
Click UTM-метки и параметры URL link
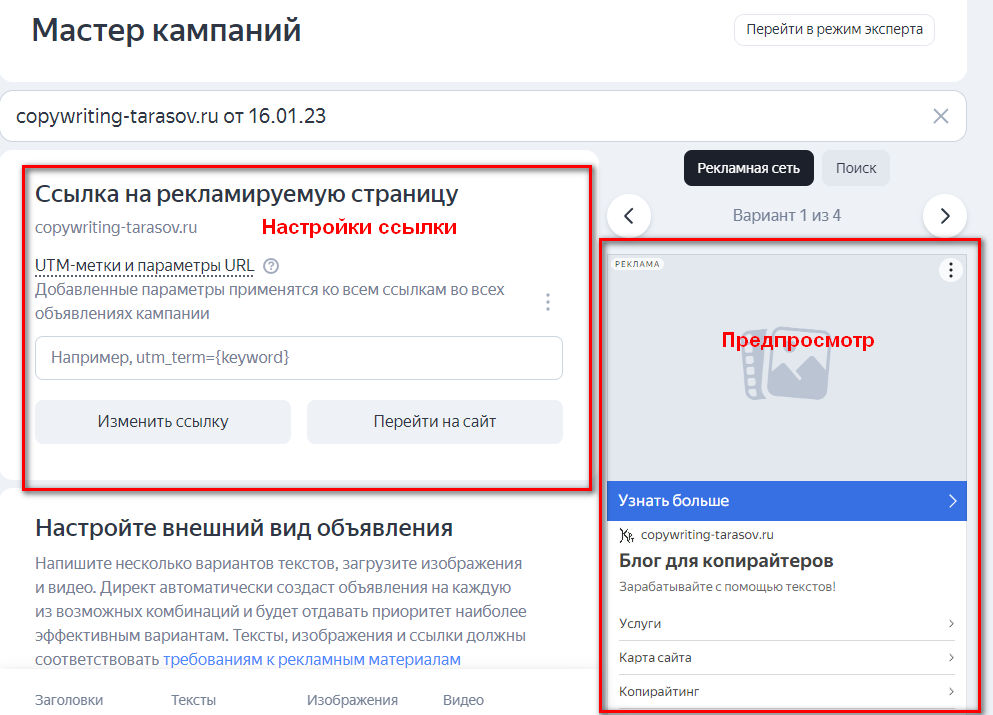pos(144,266)
